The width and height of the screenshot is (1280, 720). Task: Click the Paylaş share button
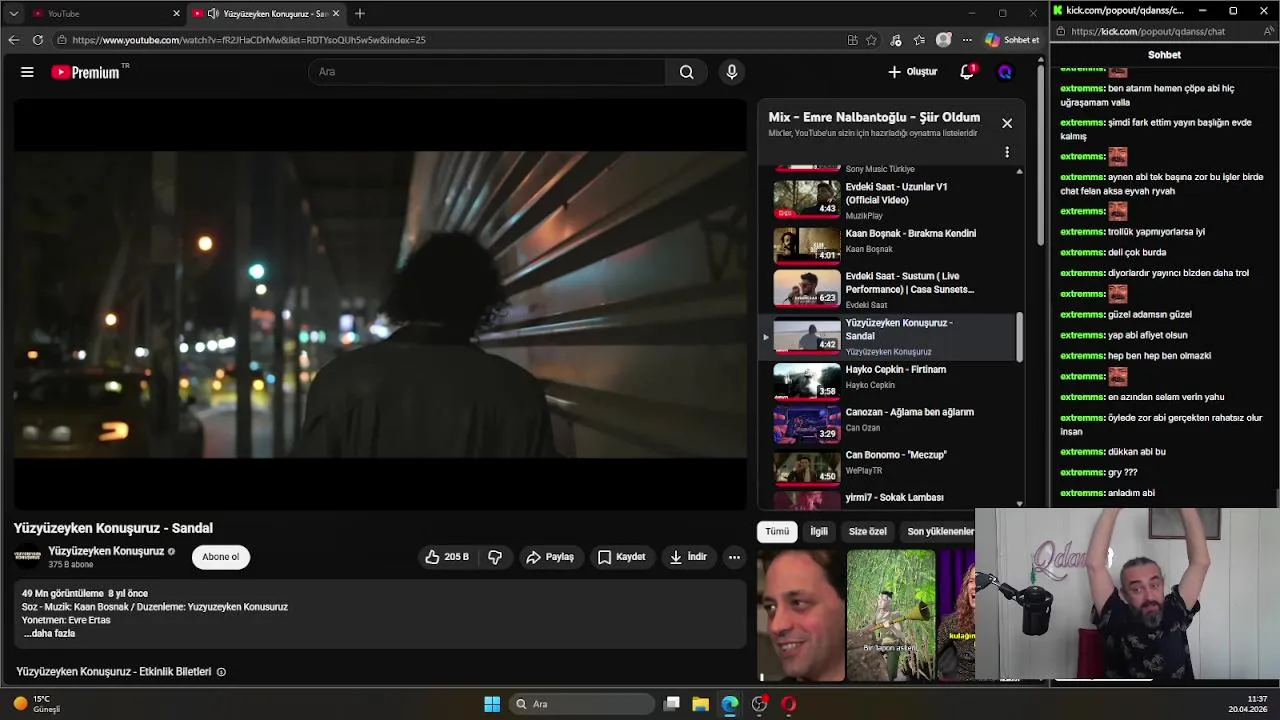point(550,557)
